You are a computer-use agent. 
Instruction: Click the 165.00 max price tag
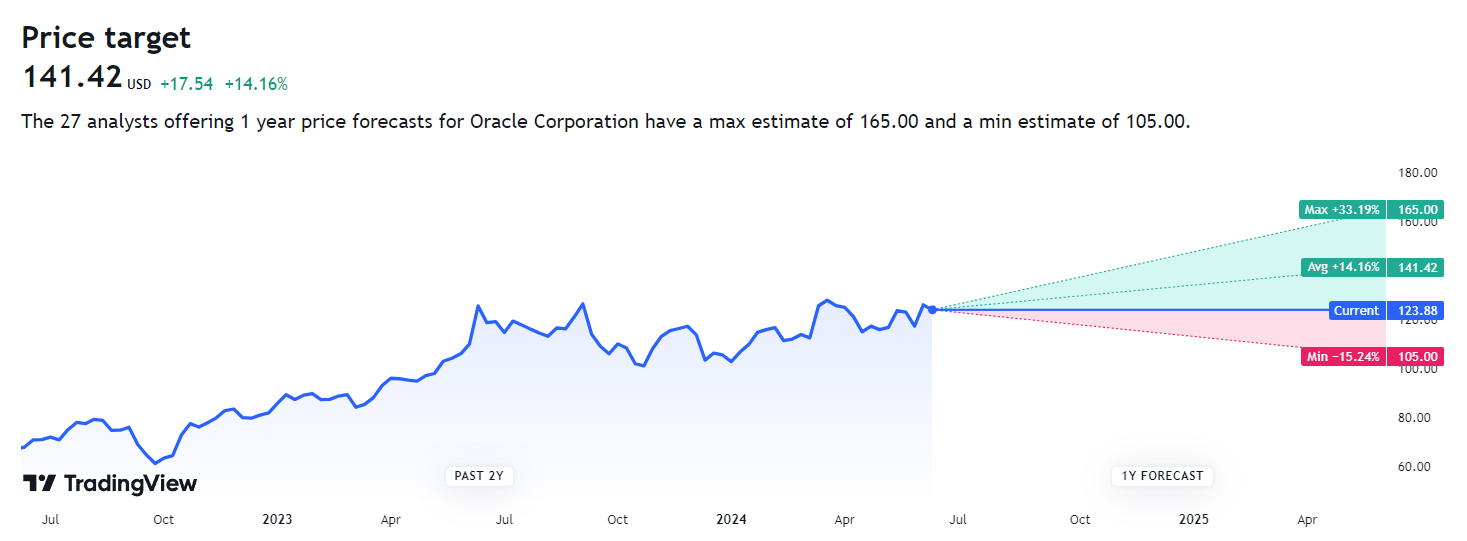click(x=1419, y=210)
